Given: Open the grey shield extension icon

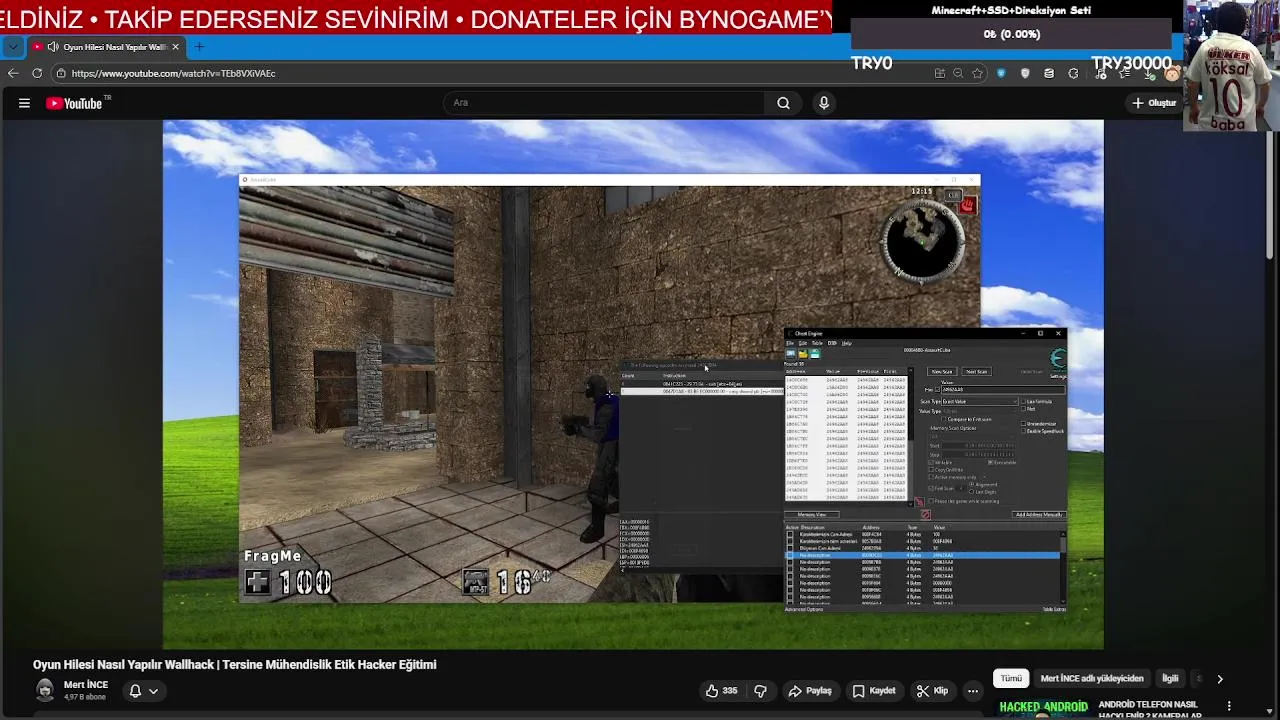Looking at the screenshot, I should (x=1025, y=73).
